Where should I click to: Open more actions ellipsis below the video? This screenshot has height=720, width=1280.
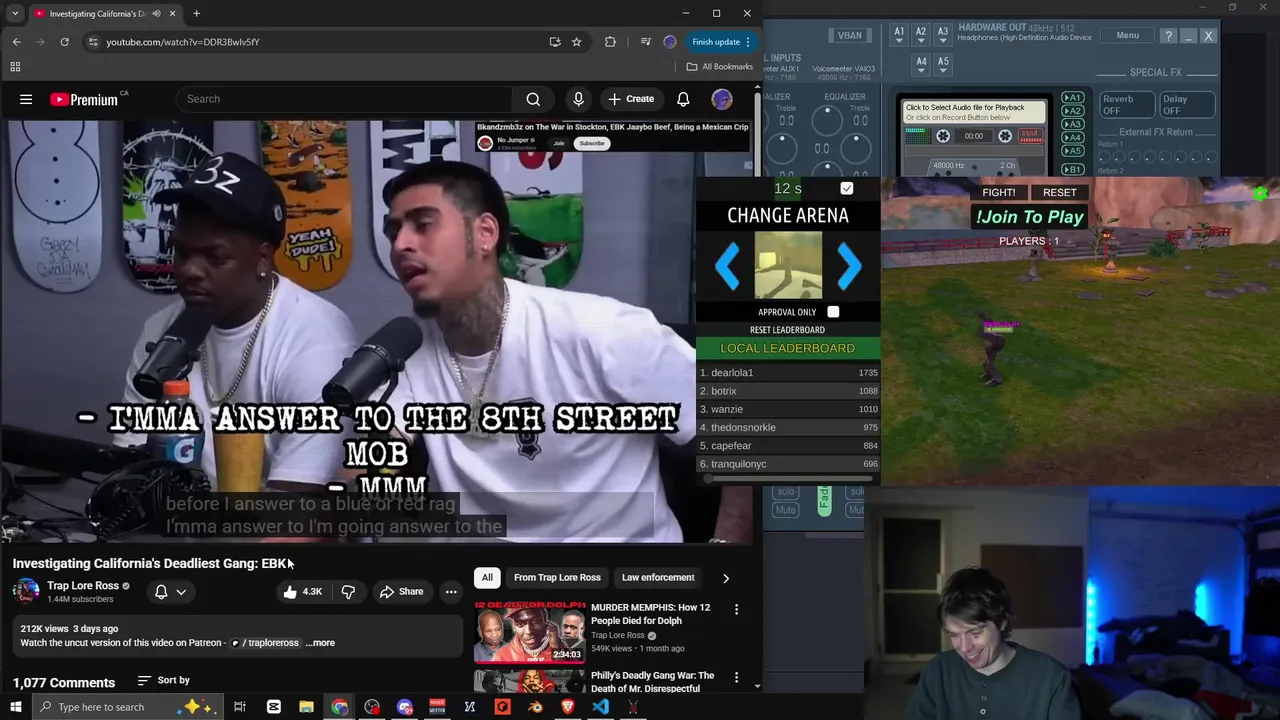point(451,592)
